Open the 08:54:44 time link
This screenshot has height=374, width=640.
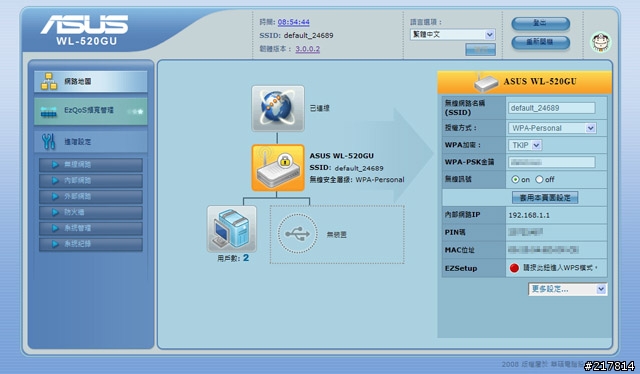(x=293, y=22)
